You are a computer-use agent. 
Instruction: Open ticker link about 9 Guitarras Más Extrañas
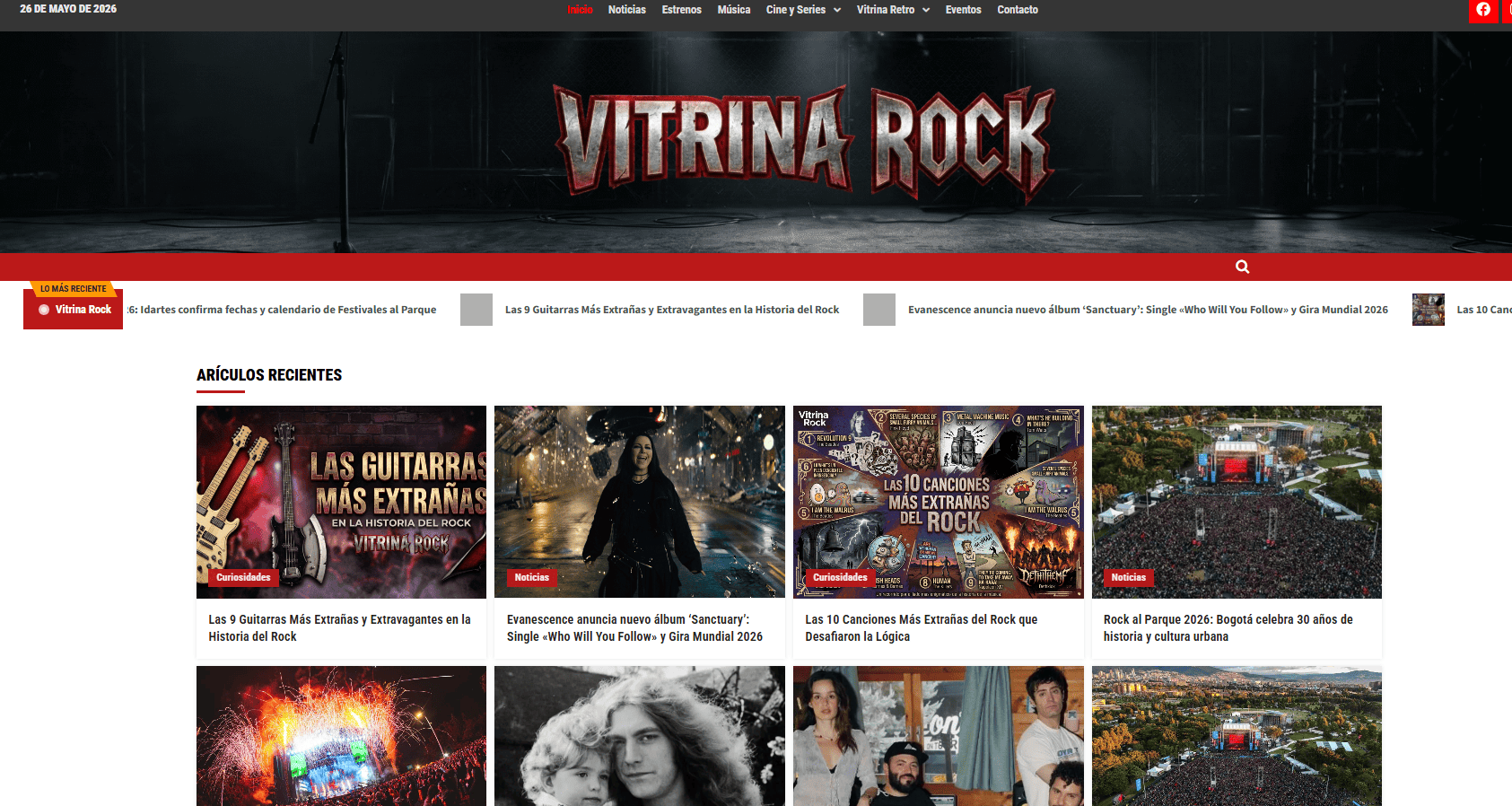click(672, 310)
